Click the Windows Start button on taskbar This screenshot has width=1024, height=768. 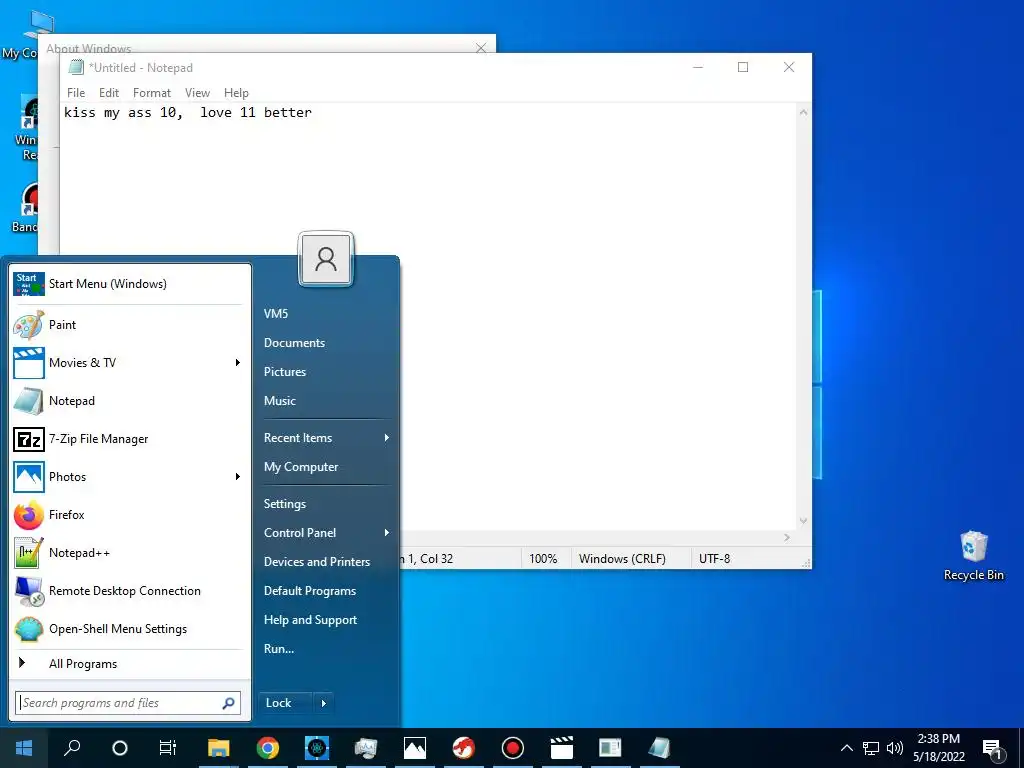click(24, 748)
